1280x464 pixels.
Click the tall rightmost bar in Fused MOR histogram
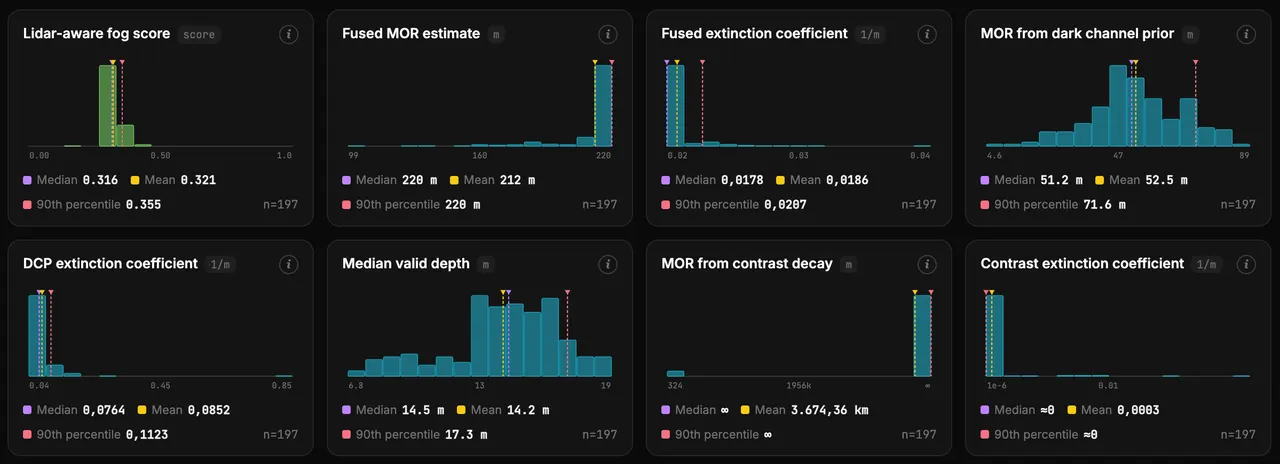click(x=603, y=106)
